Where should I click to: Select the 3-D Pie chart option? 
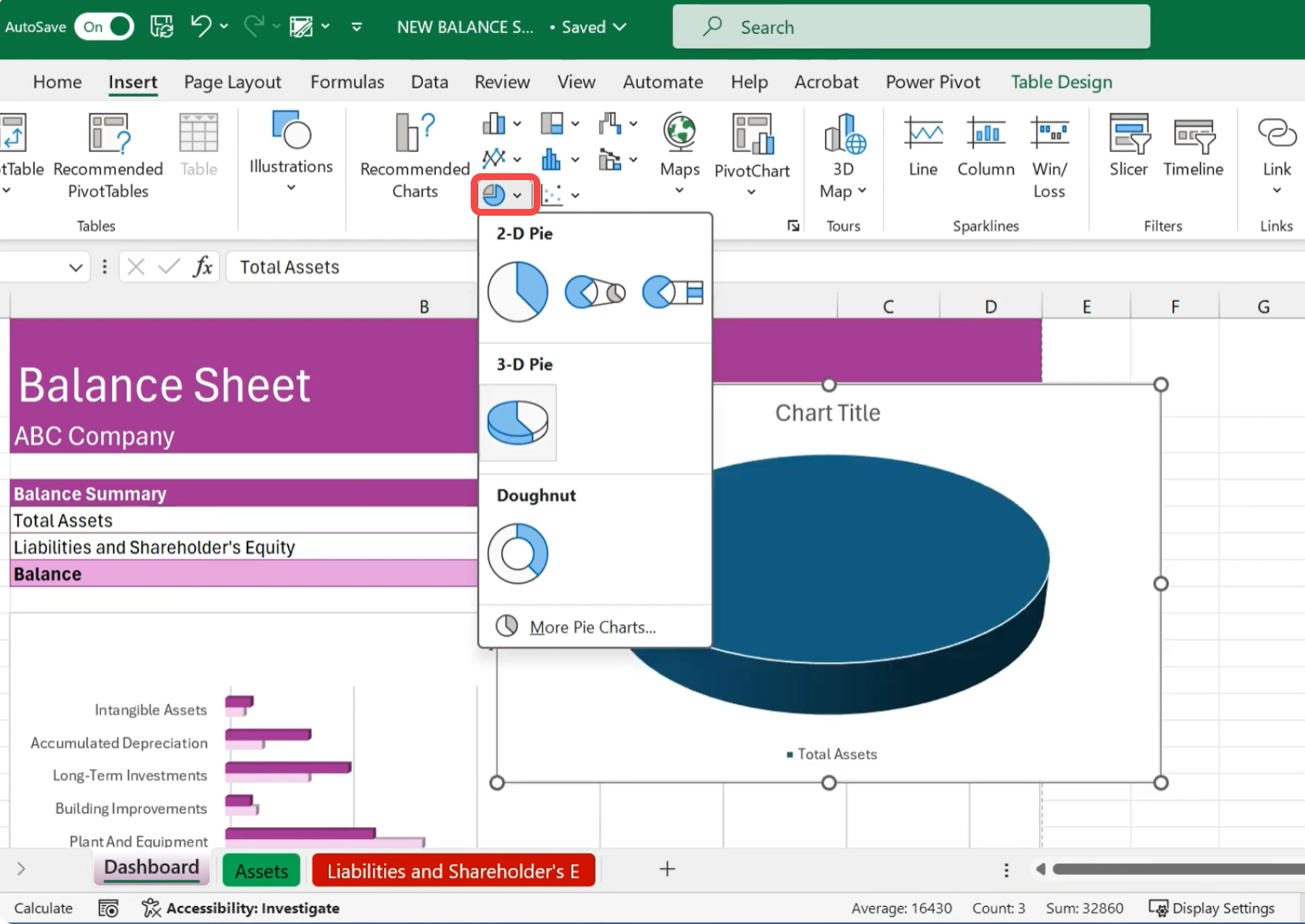pyautogui.click(x=518, y=423)
